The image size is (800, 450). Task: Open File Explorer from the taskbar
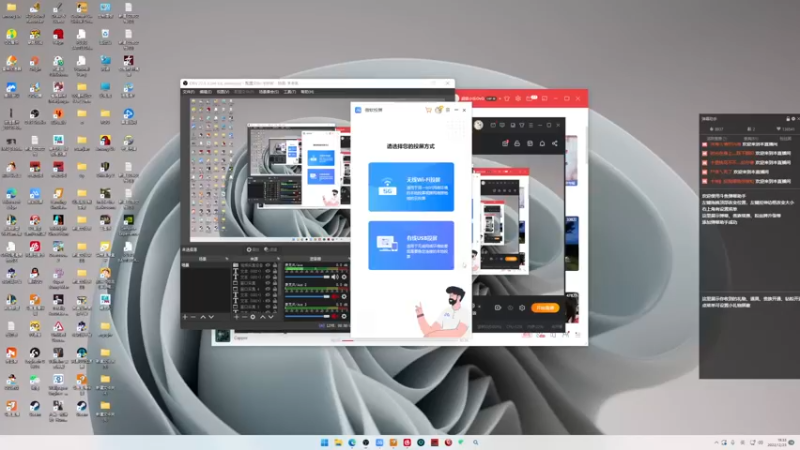point(338,442)
